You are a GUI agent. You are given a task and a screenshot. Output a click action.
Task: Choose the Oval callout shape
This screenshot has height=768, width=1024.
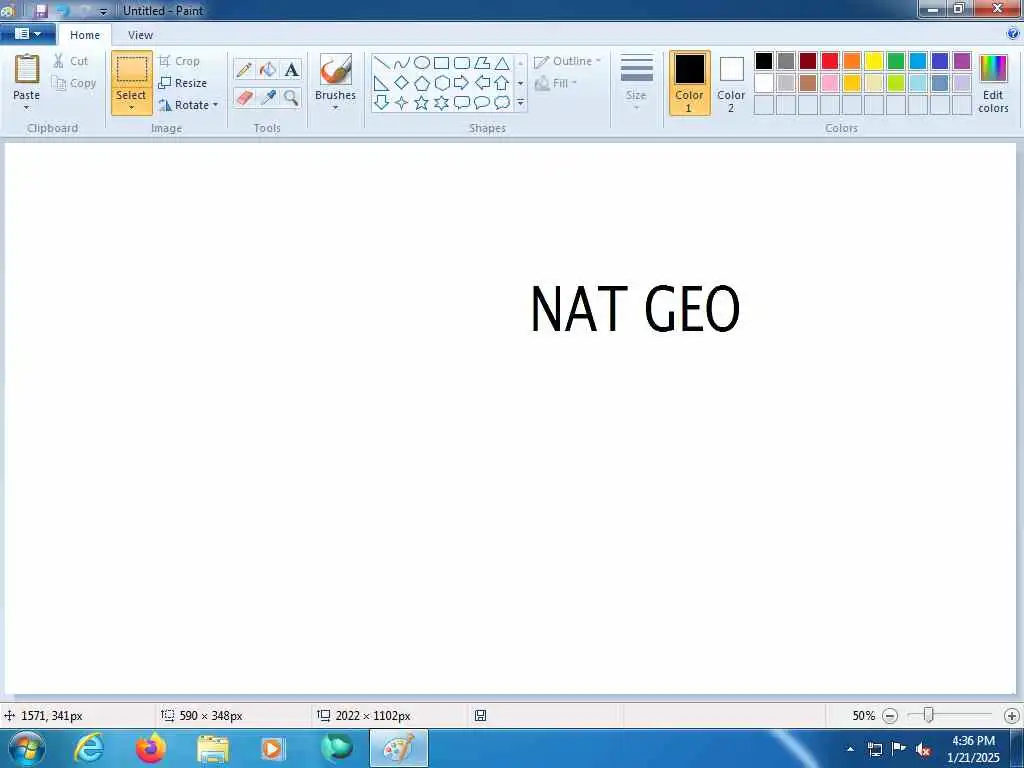coord(482,103)
